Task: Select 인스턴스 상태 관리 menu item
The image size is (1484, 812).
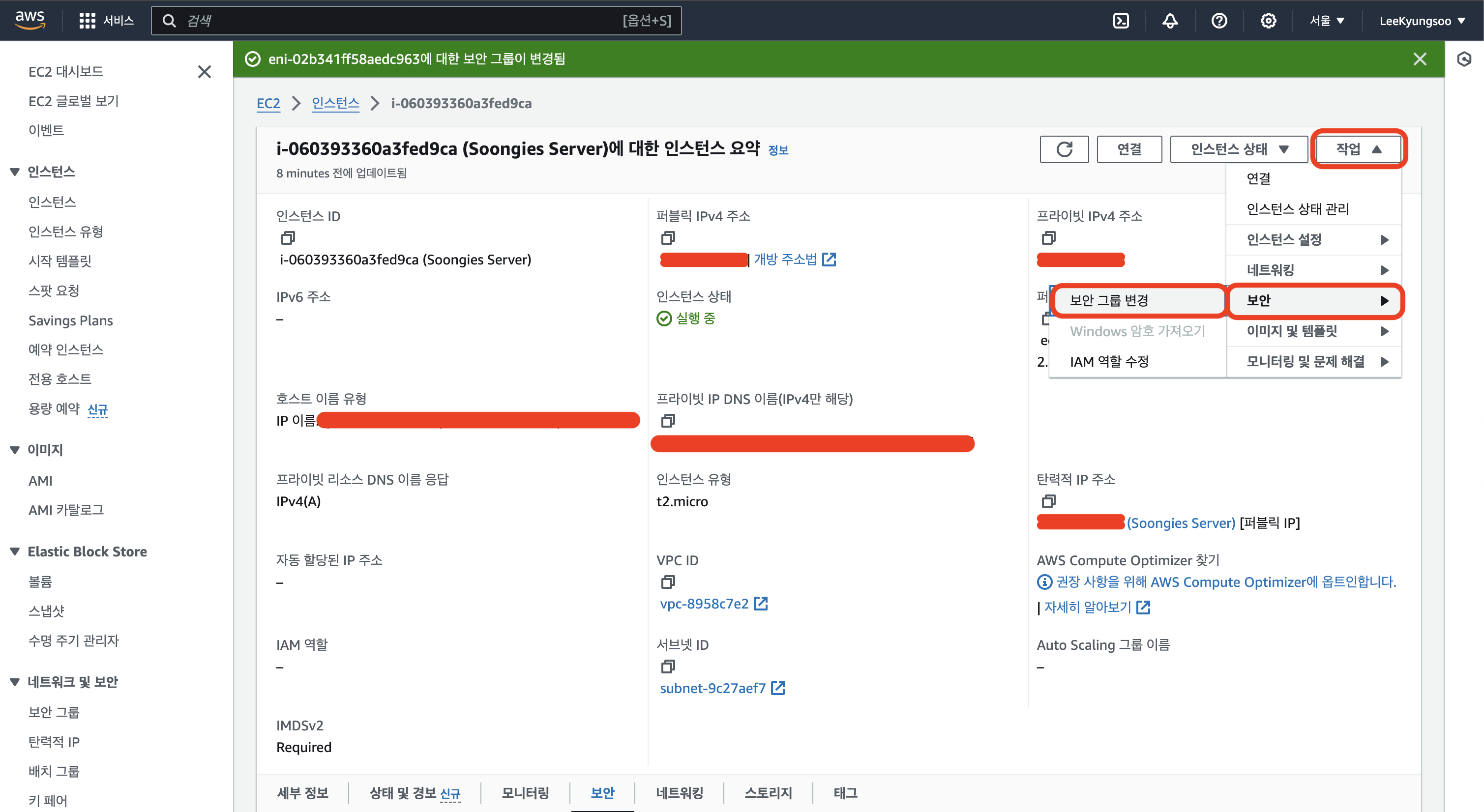Action: [x=1313, y=209]
